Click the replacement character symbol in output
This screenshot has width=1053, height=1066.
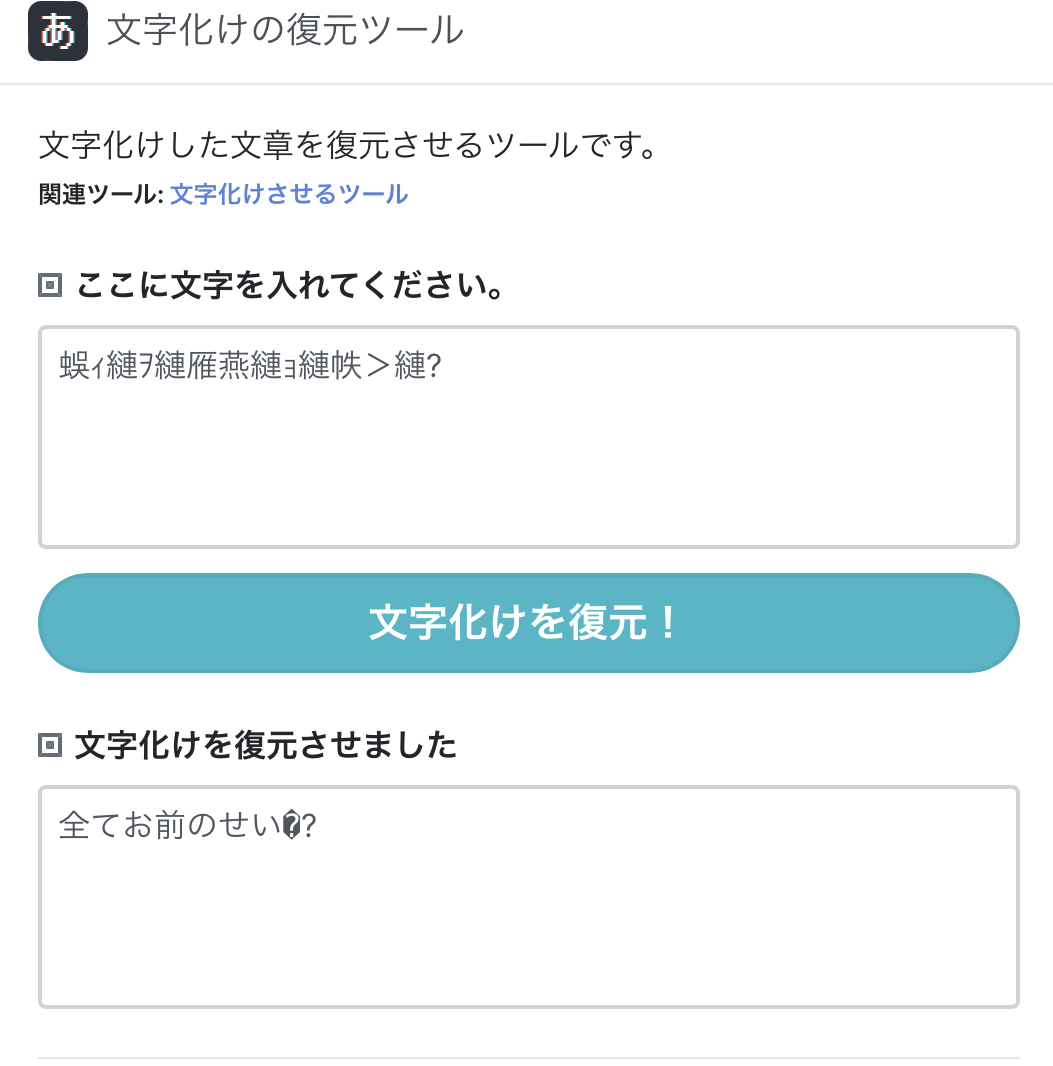click(x=291, y=826)
